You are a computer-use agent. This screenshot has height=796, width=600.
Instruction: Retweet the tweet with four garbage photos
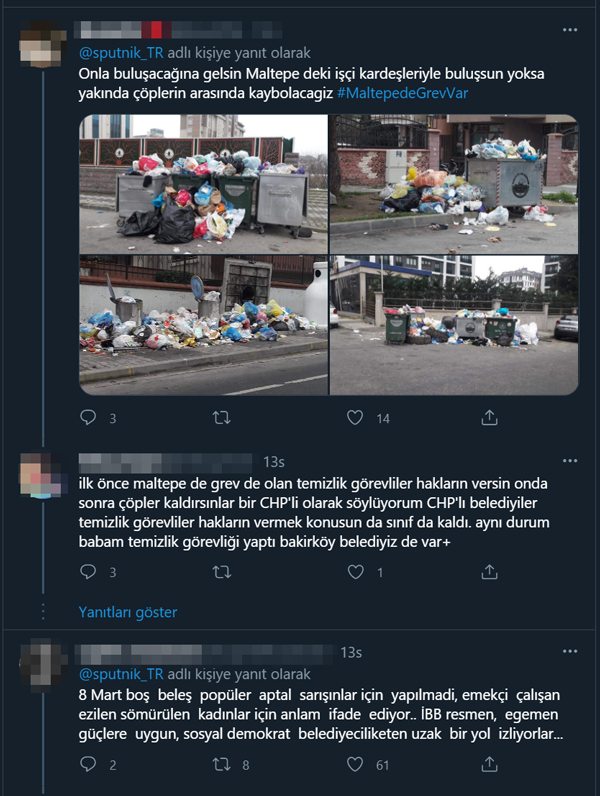point(221,418)
